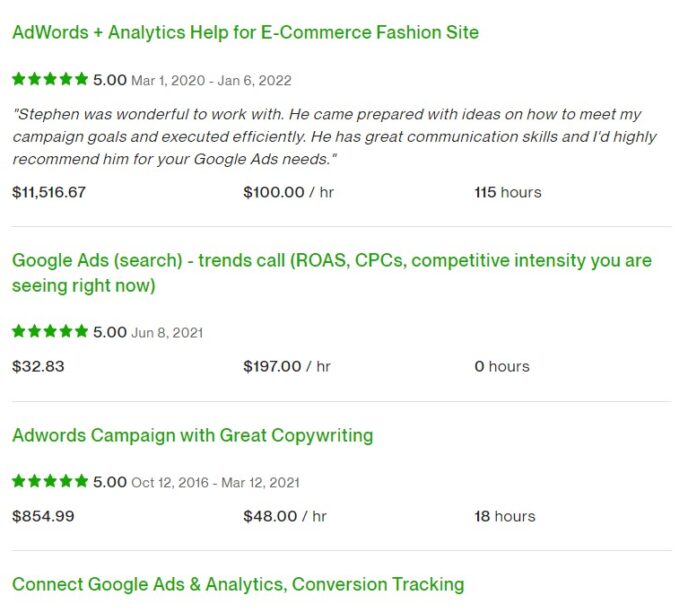Click the Jun 8, 2021 date
Screen dimensions: 688x613
(166, 332)
